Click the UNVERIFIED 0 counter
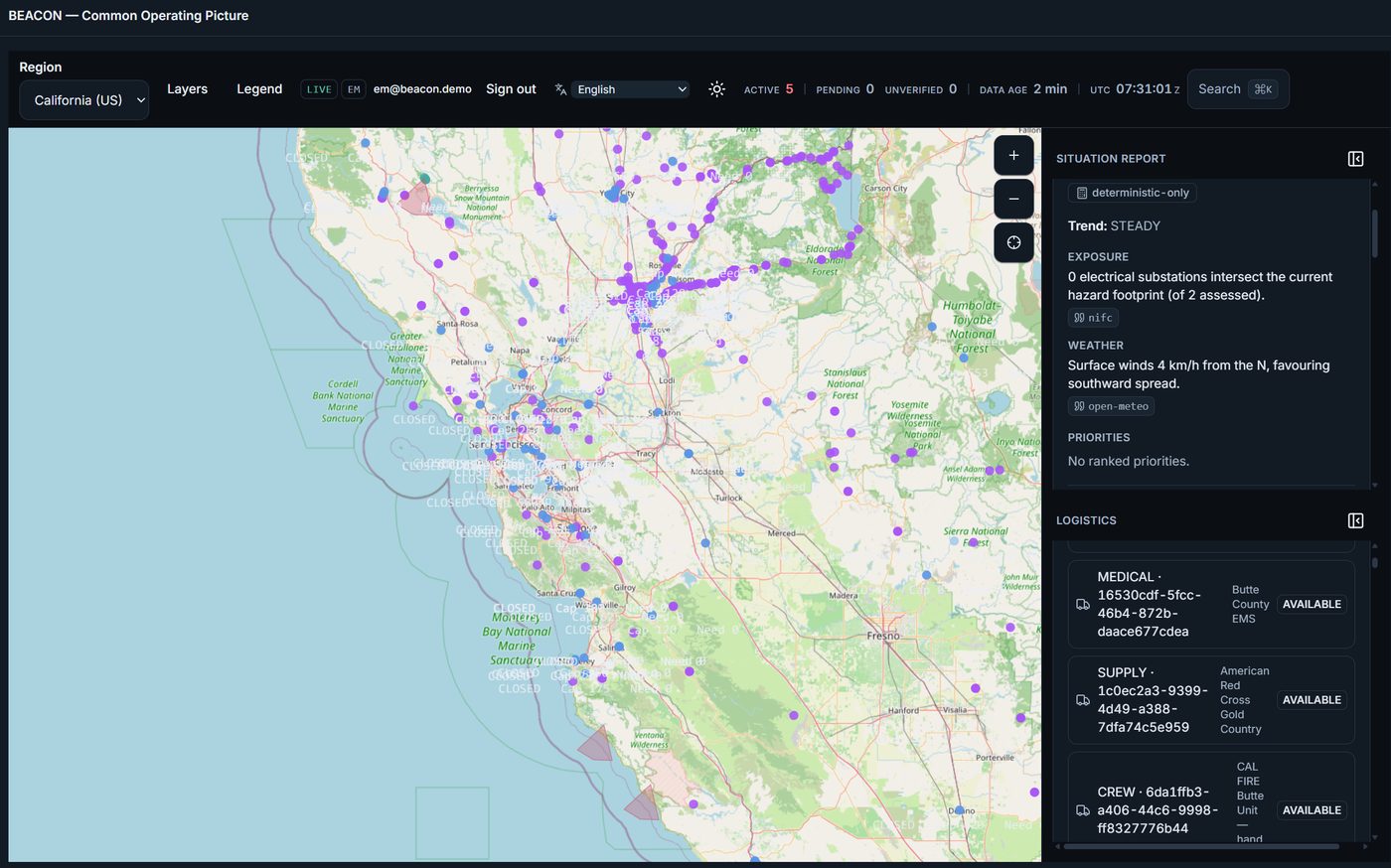The height and width of the screenshot is (868, 1391). pos(921,89)
